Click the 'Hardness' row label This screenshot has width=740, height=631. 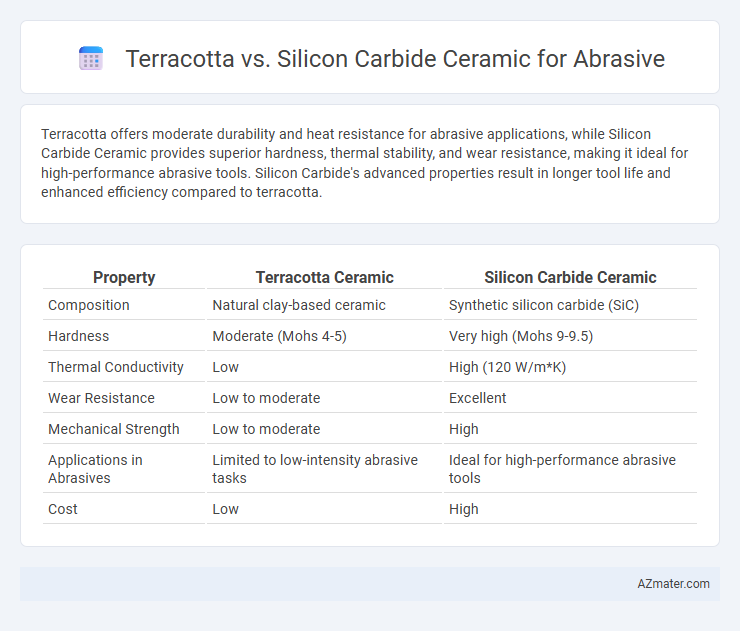coord(78,336)
